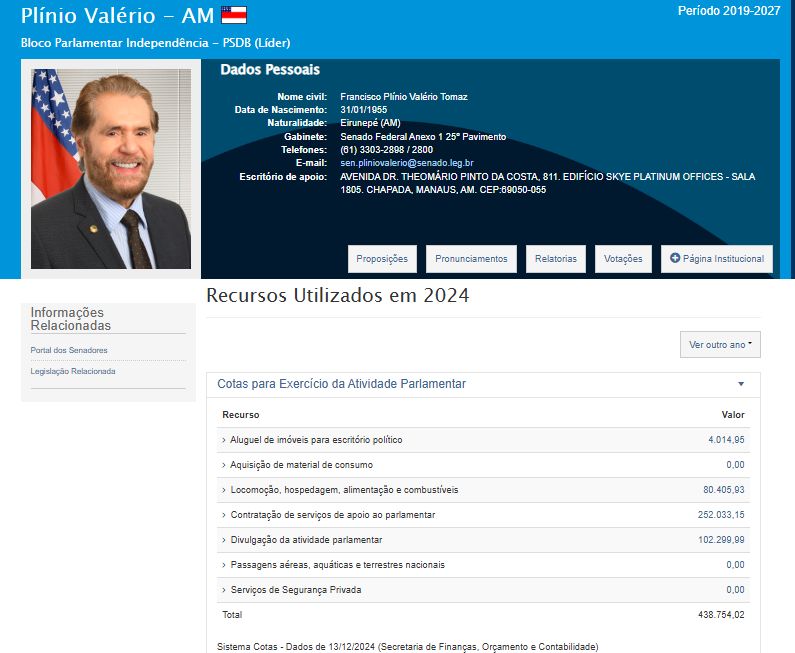795x653 pixels.
Task: Click the total value 438.754,02
Action: tap(721, 614)
